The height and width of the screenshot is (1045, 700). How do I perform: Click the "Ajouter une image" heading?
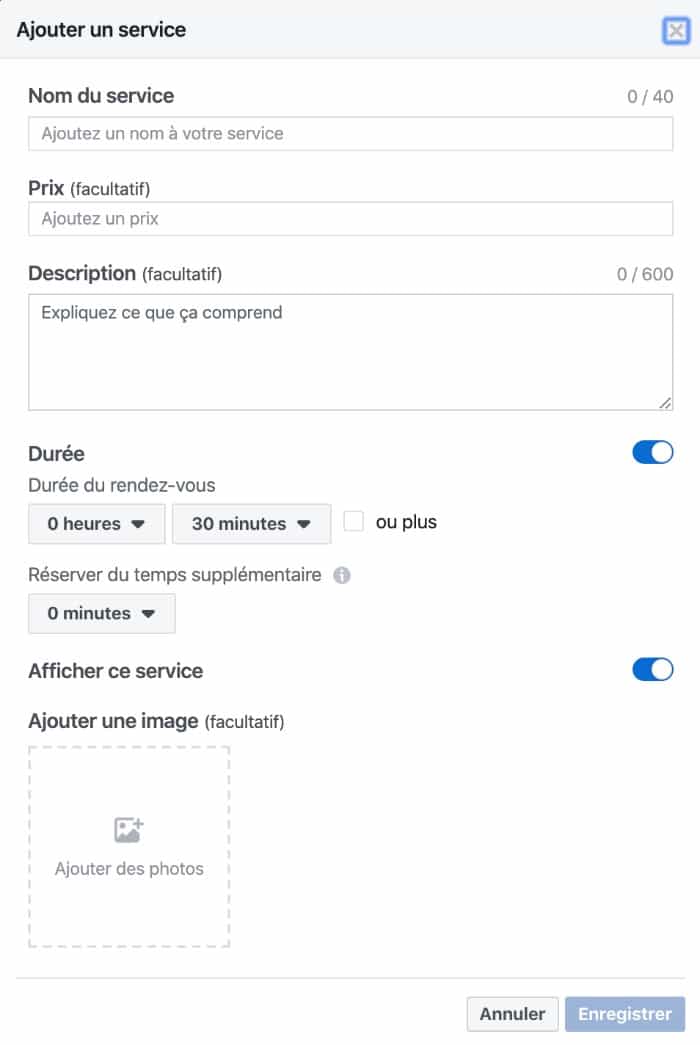113,721
